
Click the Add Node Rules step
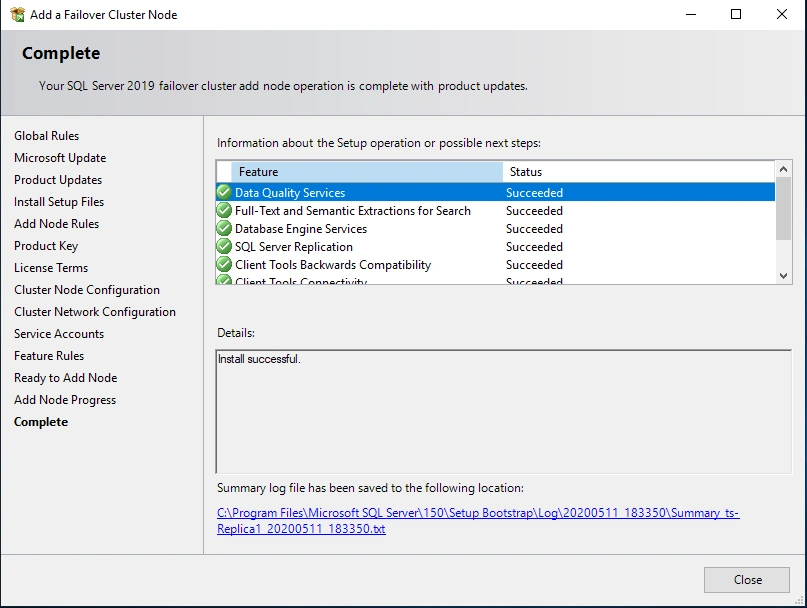tap(56, 224)
